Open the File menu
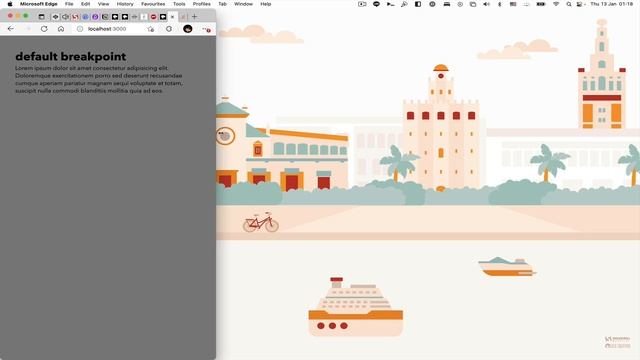The height and width of the screenshot is (360, 640). 69,4
